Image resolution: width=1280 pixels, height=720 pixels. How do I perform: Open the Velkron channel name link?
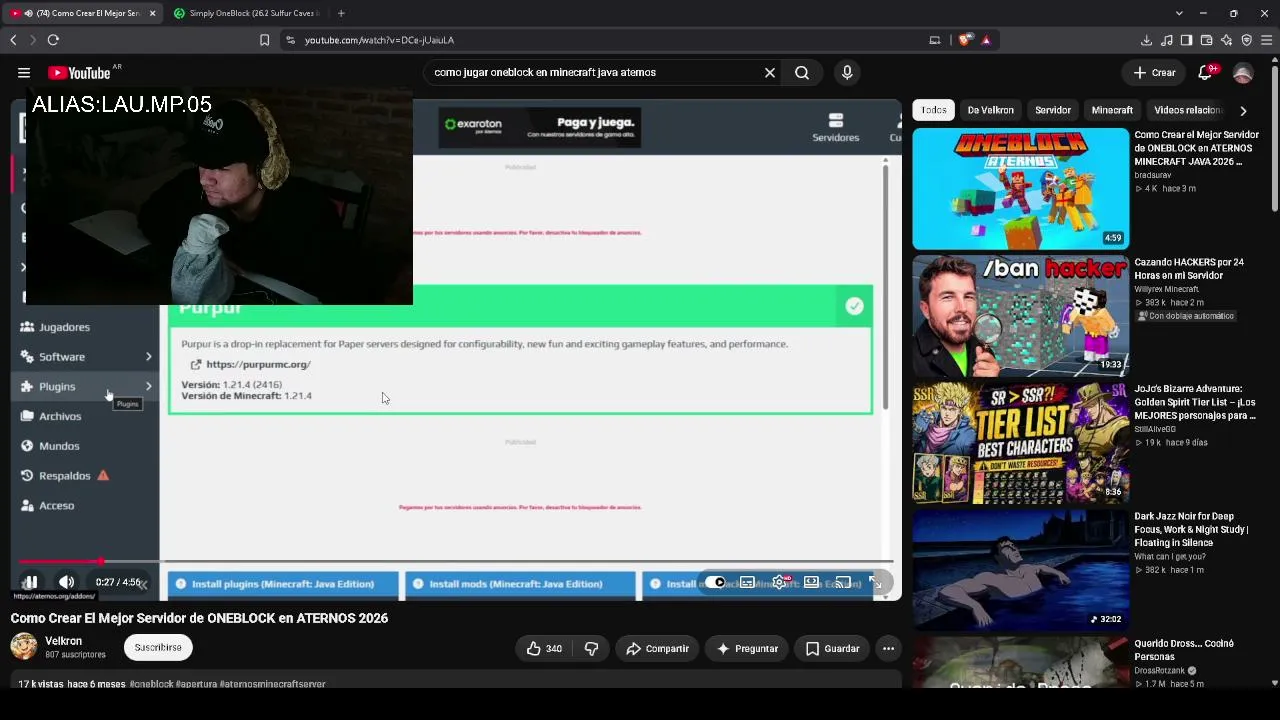coord(64,641)
